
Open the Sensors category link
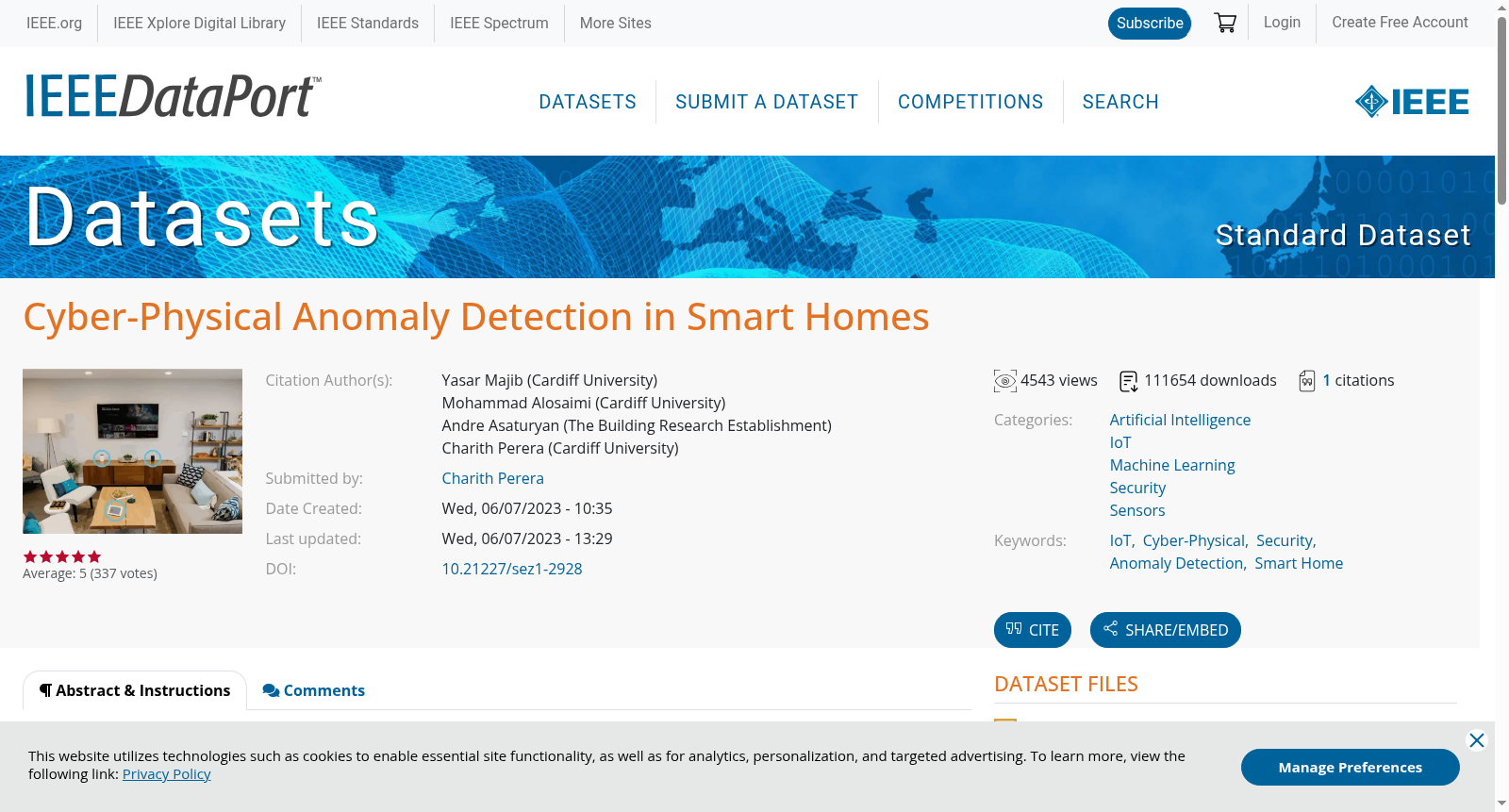point(1137,510)
